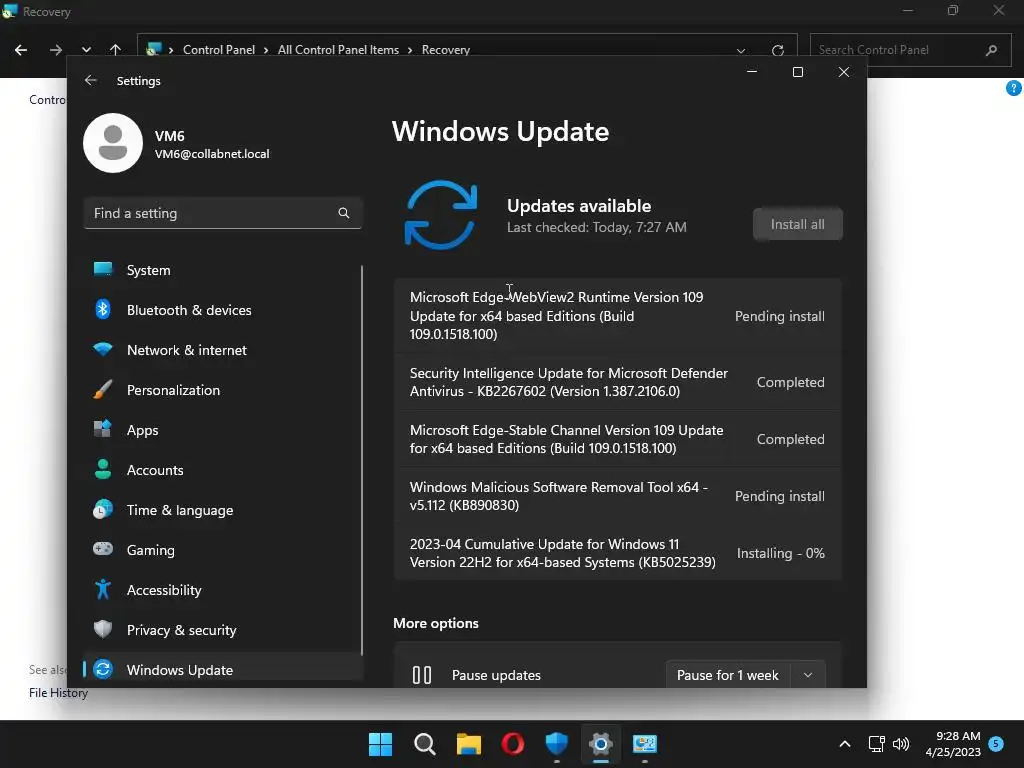Open Time & language settings
This screenshot has height=768, width=1024.
(x=222, y=510)
